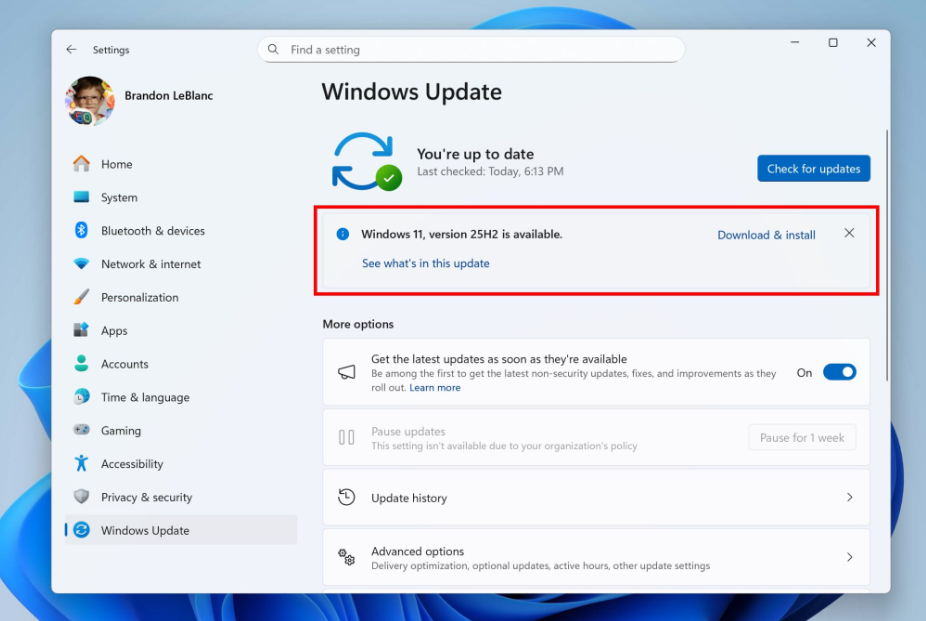926x621 pixels.
Task: Click the Personalization paintbrush icon
Action: click(x=82, y=297)
